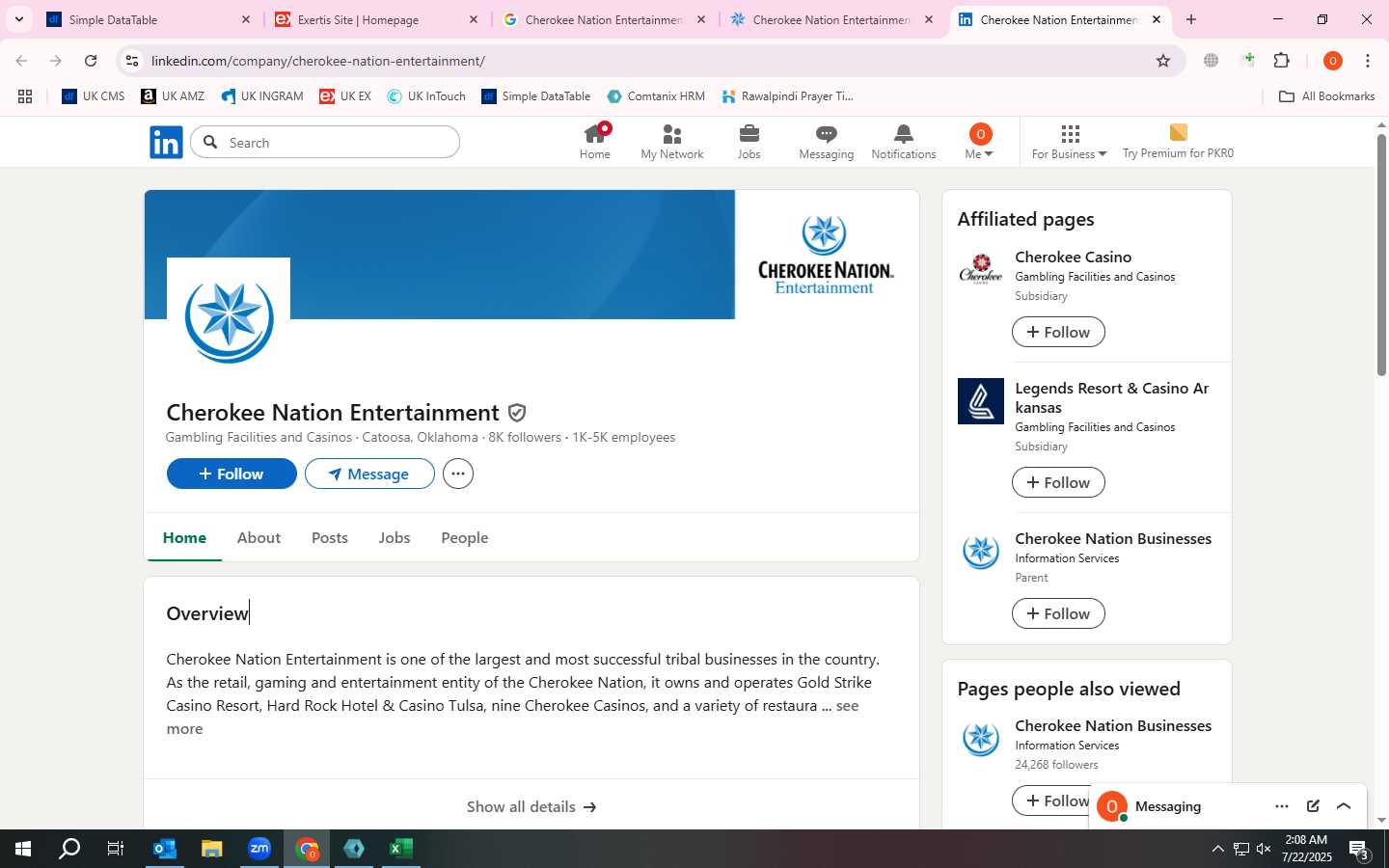Open messaging overlay options ellipsis
The height and width of the screenshot is (868, 1389).
1281,806
